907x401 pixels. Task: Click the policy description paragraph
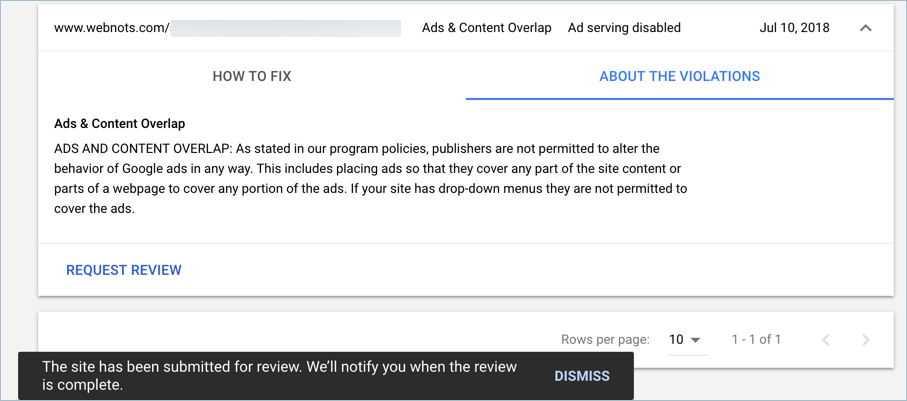pos(370,178)
